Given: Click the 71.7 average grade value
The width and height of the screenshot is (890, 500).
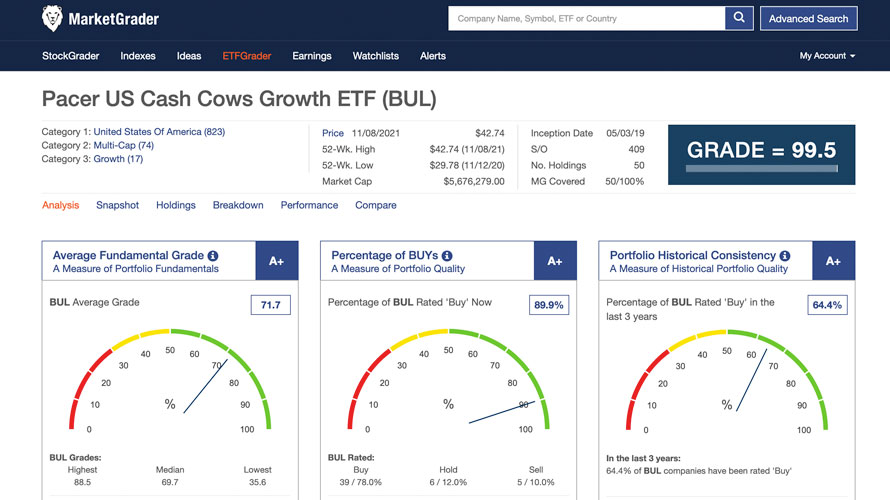Looking at the screenshot, I should coord(271,305).
